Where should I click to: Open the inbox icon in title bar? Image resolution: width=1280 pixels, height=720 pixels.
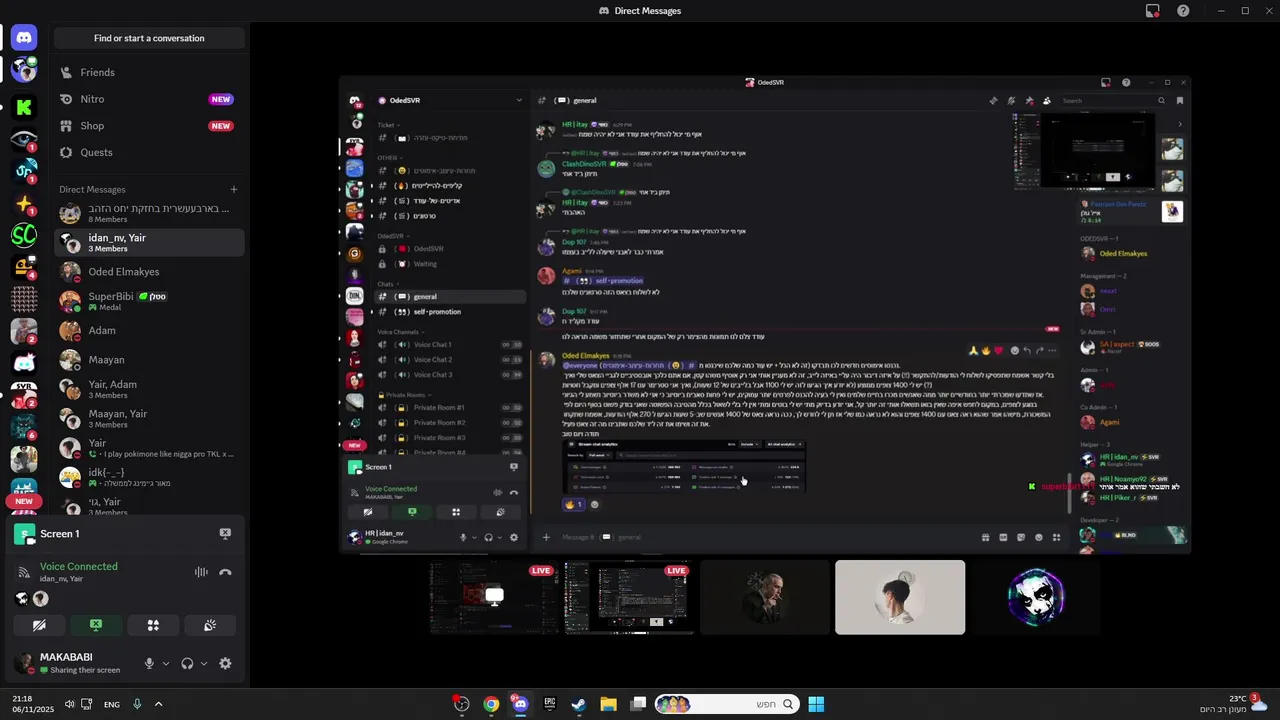[x=1153, y=11]
